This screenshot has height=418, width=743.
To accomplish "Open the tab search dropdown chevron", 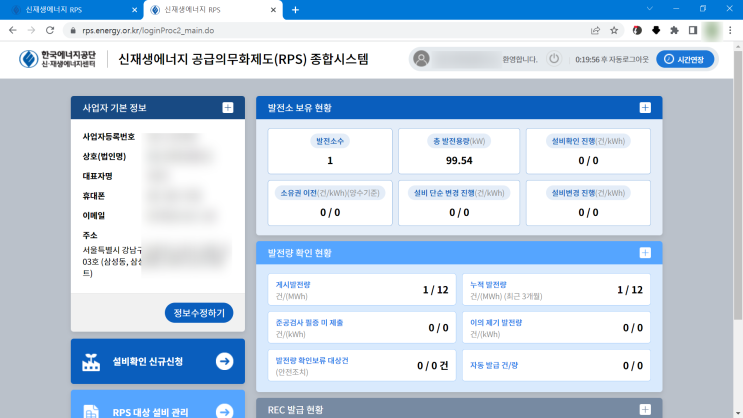I will pyautogui.click(x=650, y=9).
